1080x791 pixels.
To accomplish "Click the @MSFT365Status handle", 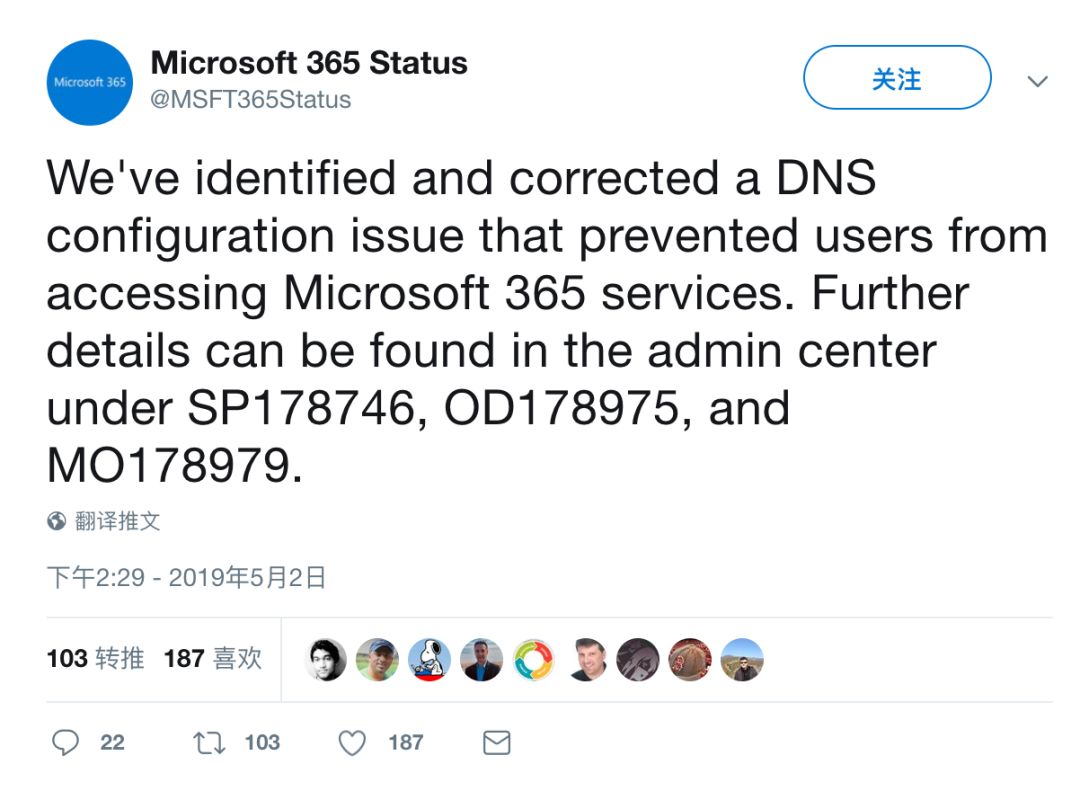I will click(x=251, y=100).
